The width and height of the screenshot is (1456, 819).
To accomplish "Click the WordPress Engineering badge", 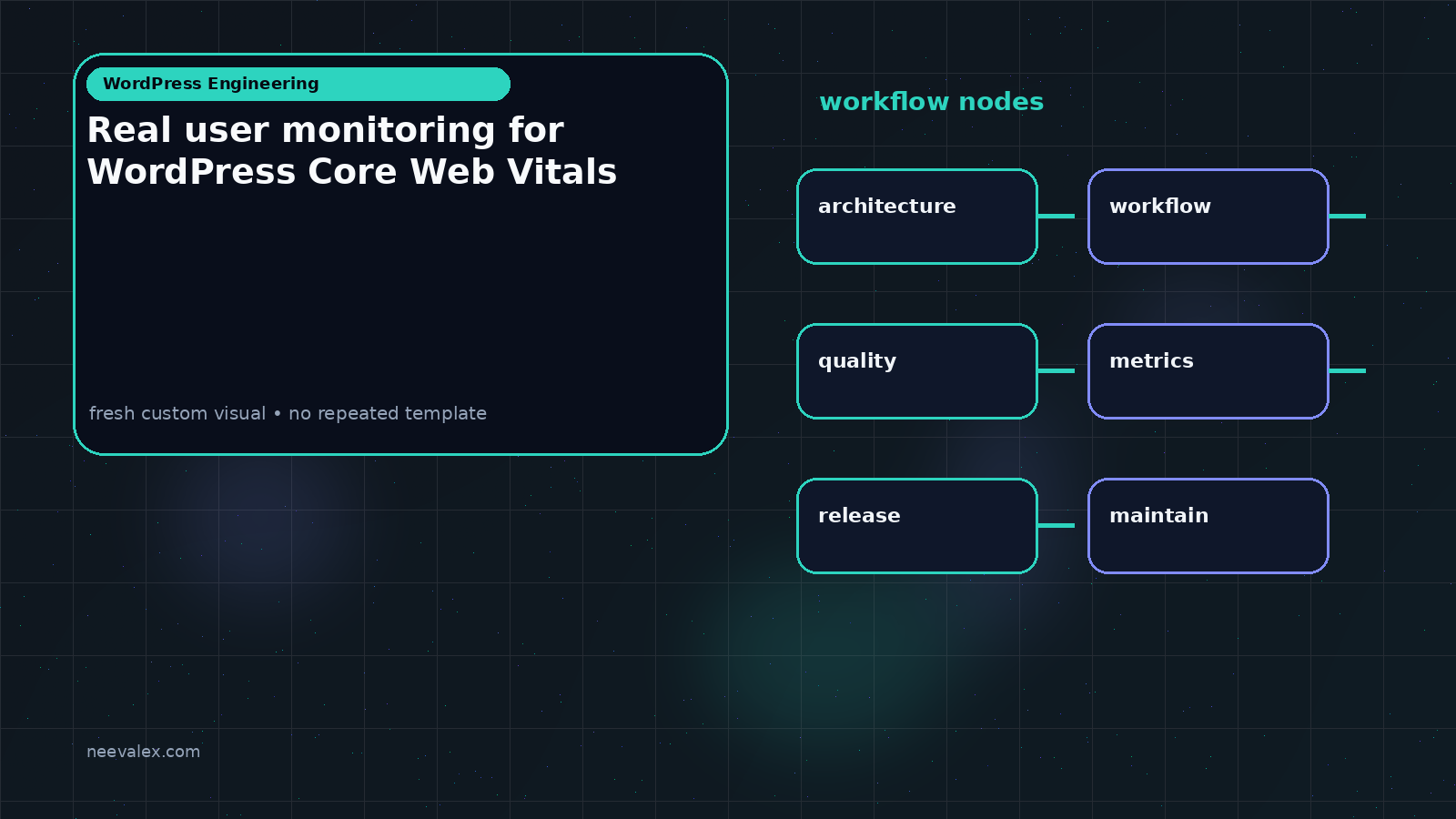I will 298,84.
